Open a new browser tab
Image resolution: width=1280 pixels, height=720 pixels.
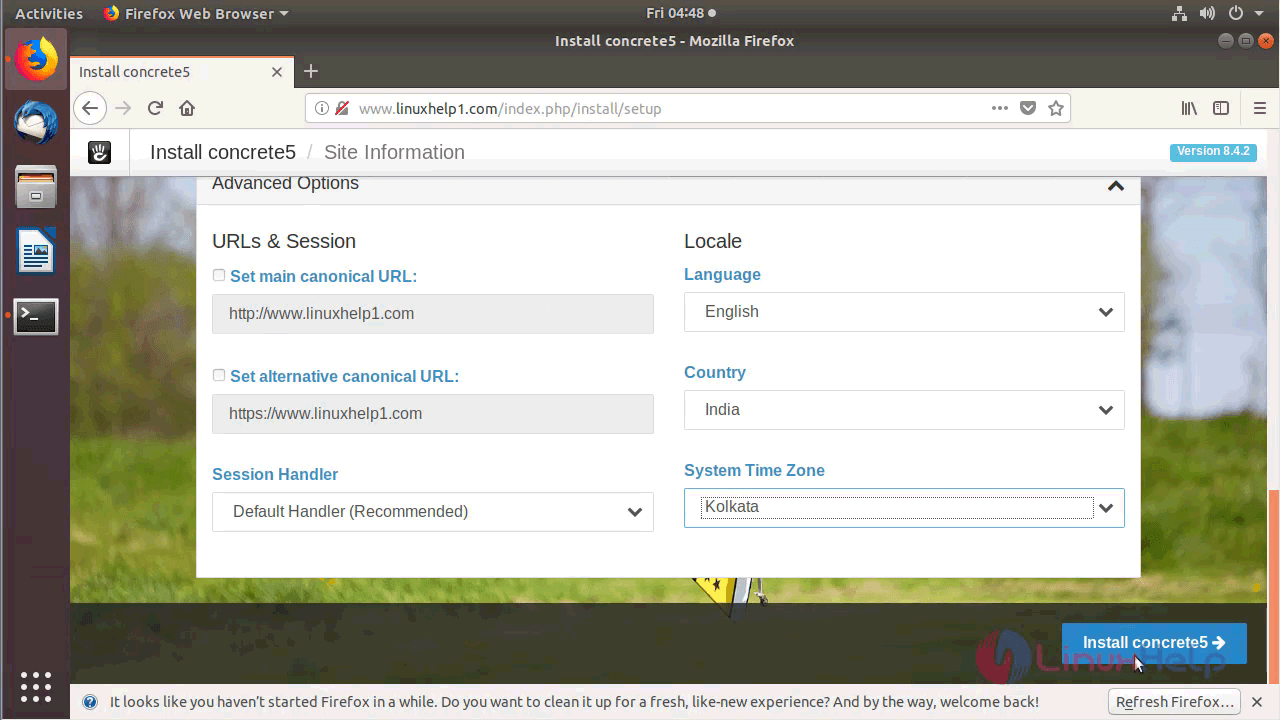(x=311, y=71)
